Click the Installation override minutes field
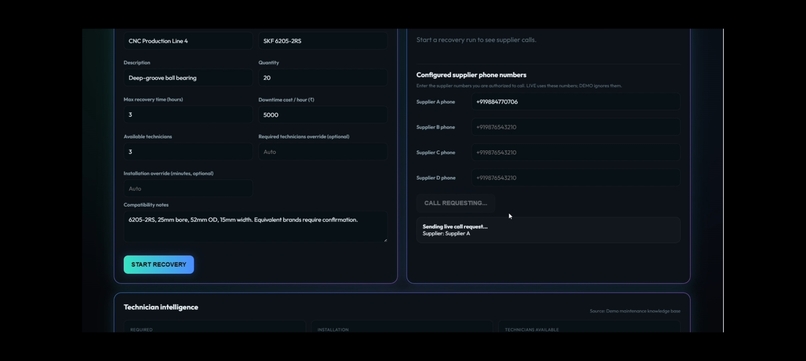Image resolution: width=806 pixels, height=361 pixels. [188, 189]
